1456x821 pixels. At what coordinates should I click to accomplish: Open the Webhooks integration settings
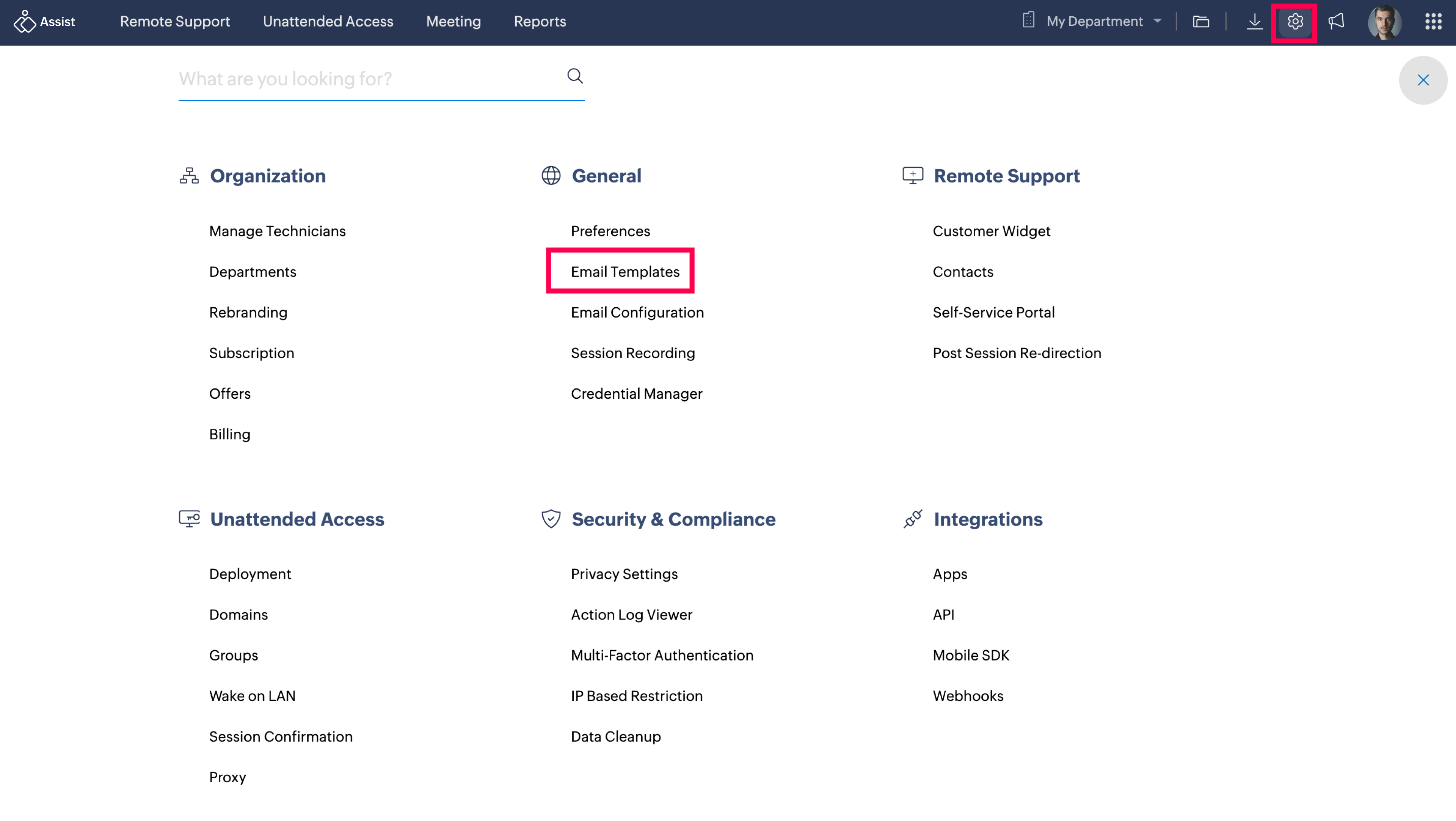[968, 696]
